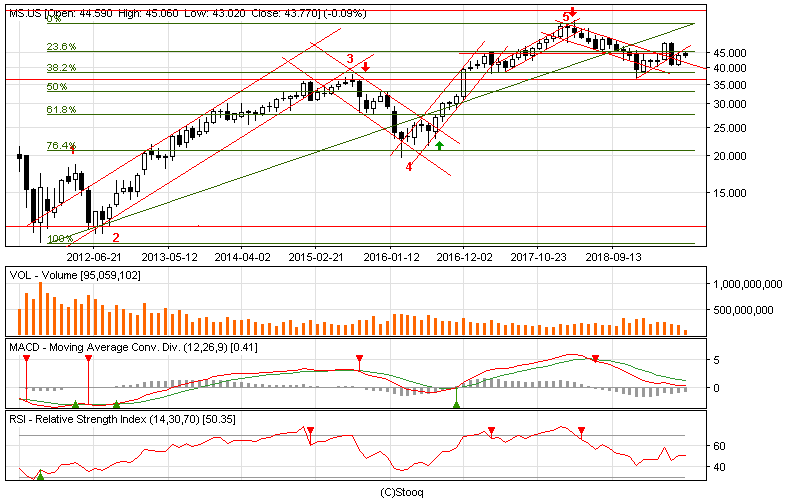Image resolution: width=800 pixels, height=500 pixels.
Task: Click the RSI axis value 40
Action: click(x=719, y=467)
